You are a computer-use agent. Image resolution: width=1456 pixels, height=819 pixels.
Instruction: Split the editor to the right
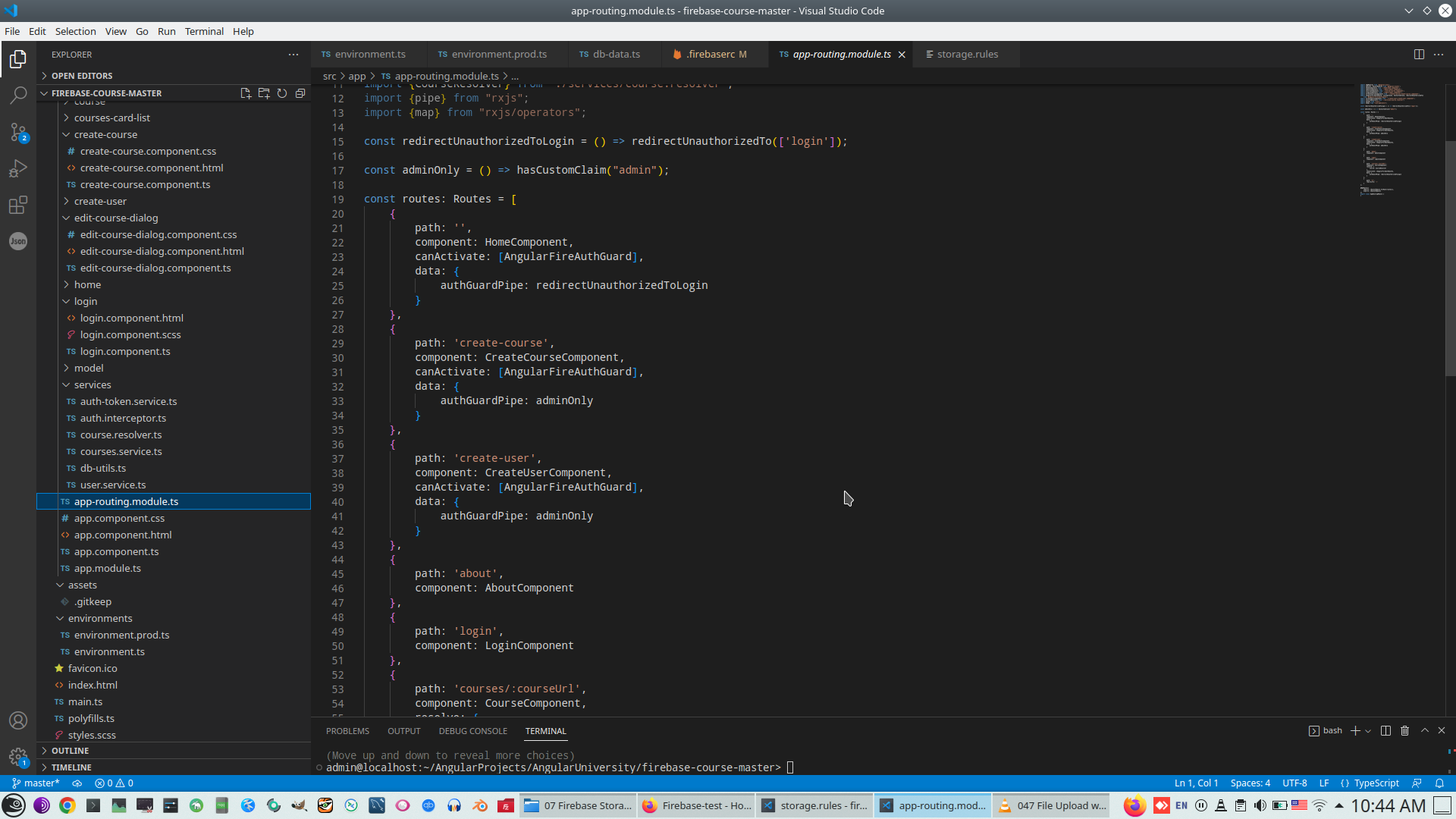tap(1419, 55)
